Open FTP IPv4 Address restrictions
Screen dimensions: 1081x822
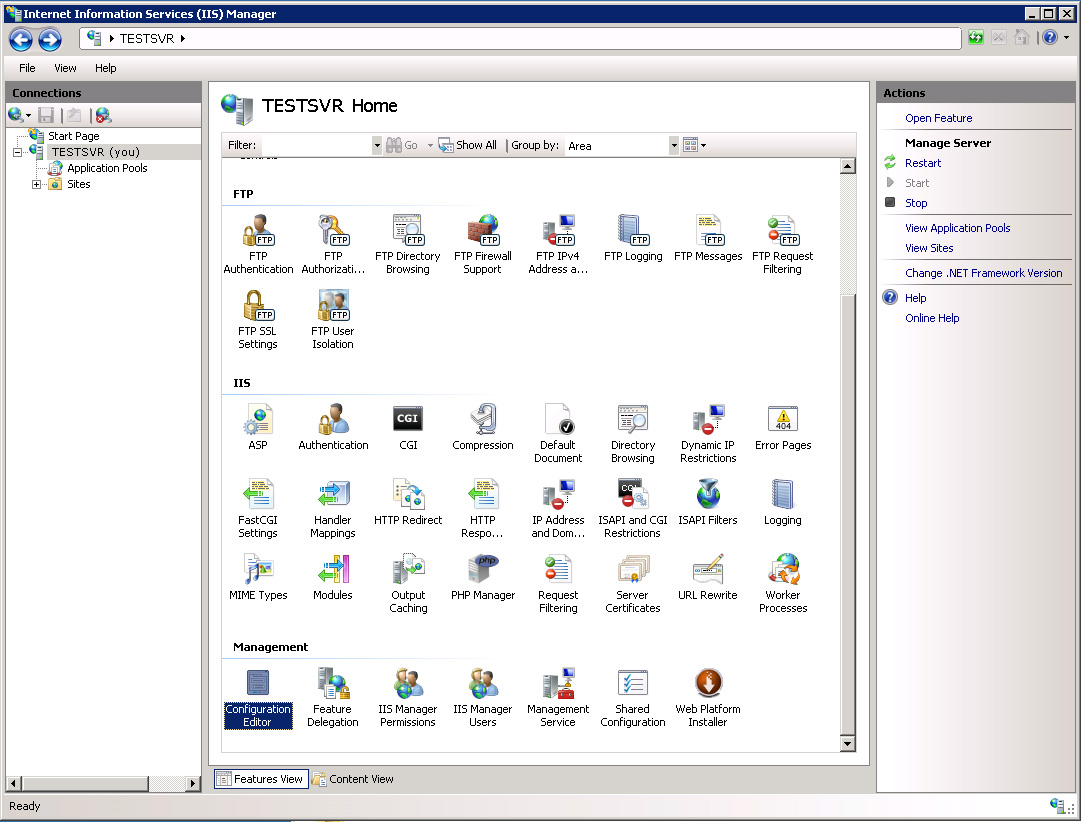tap(558, 244)
